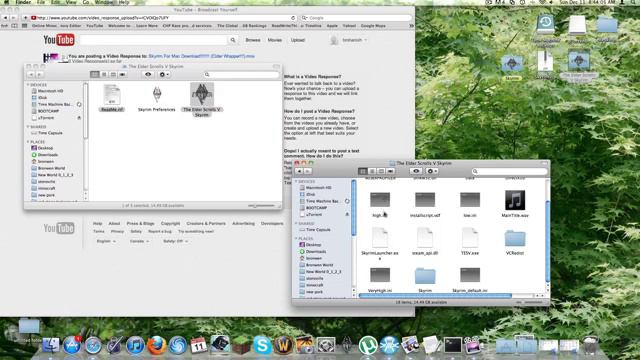This screenshot has height=360, width=640.
Task: Collapse DEVICES section in front Finder sidebar
Action: point(296,181)
